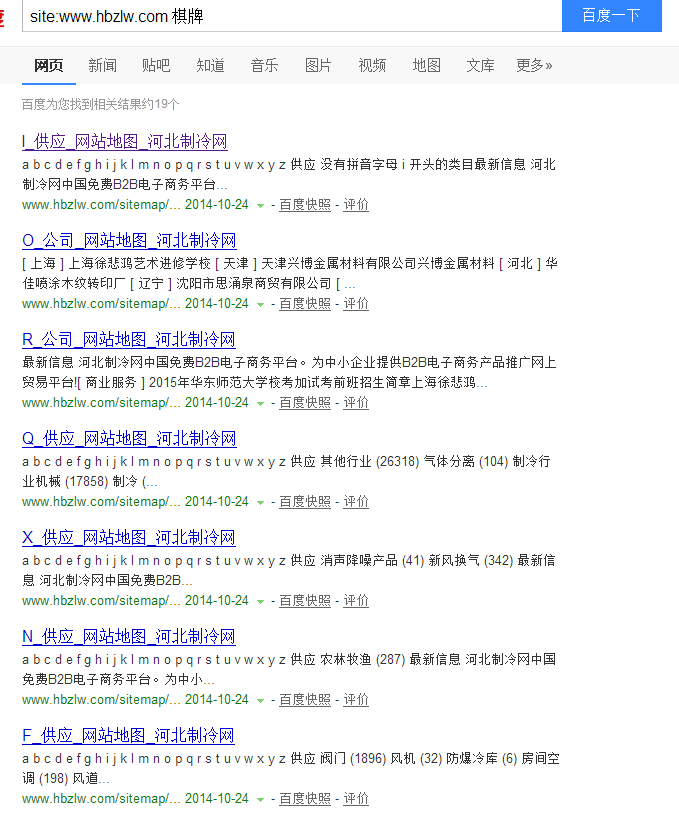Expand green arrow under N_供应 result
Screen dimensions: 679x823
pyautogui.click(x=260, y=701)
